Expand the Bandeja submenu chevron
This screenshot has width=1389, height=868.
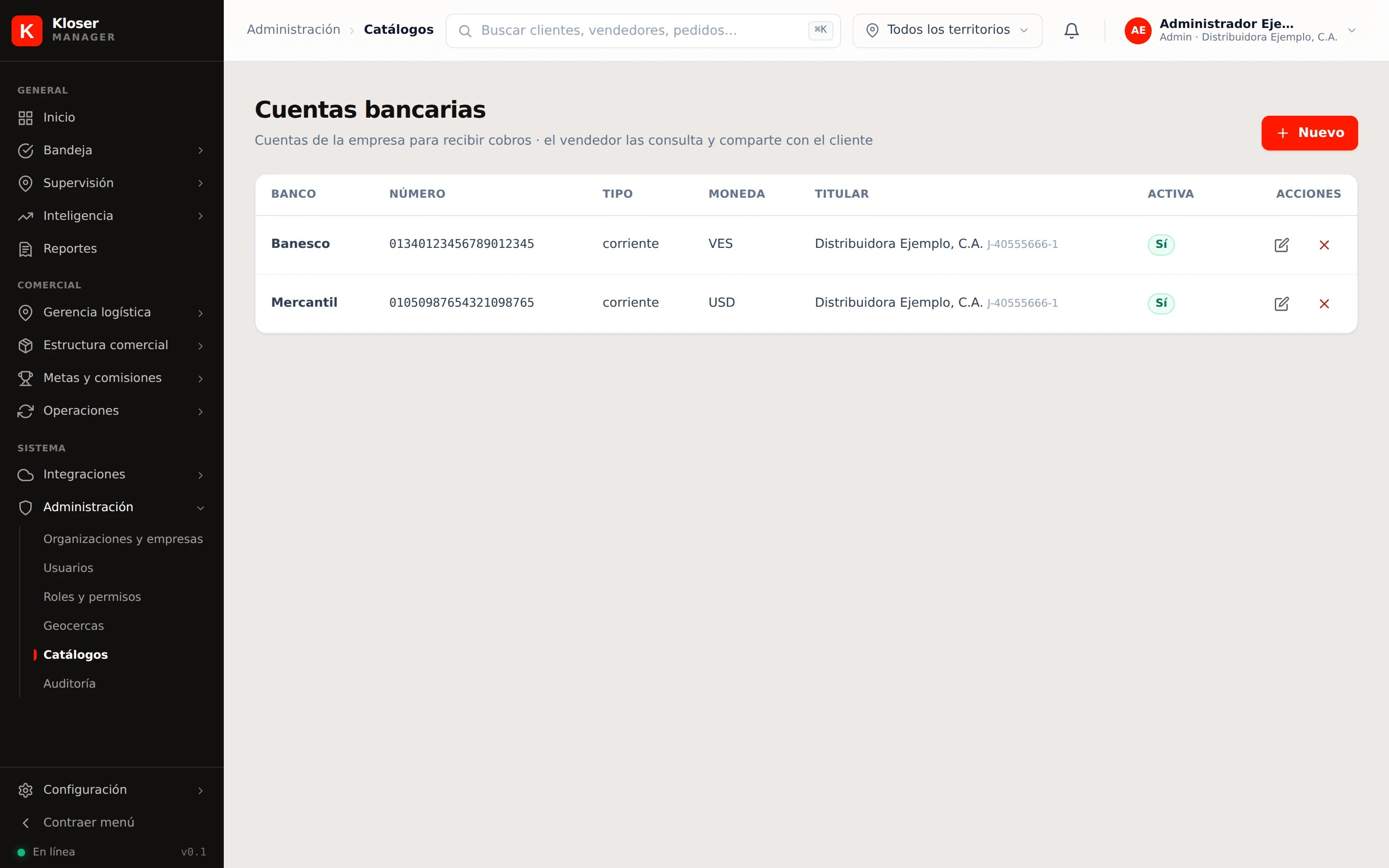[200, 150]
